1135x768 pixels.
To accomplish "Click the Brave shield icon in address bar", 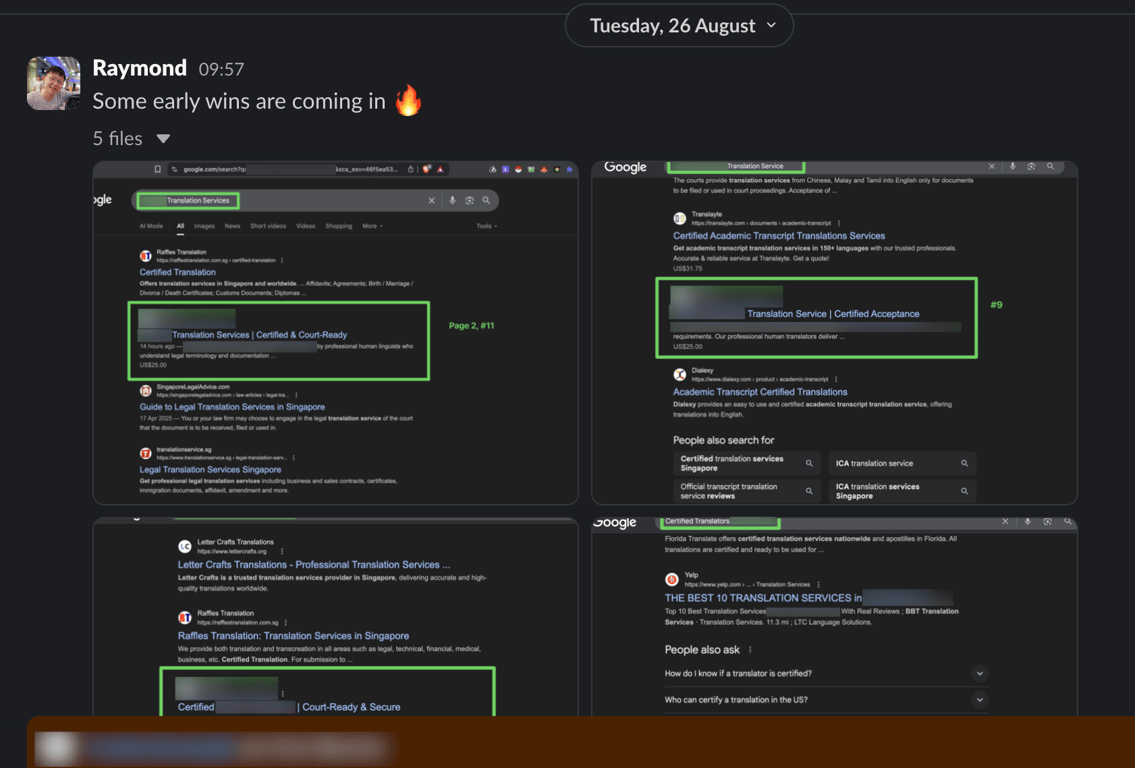I will click(x=426, y=169).
